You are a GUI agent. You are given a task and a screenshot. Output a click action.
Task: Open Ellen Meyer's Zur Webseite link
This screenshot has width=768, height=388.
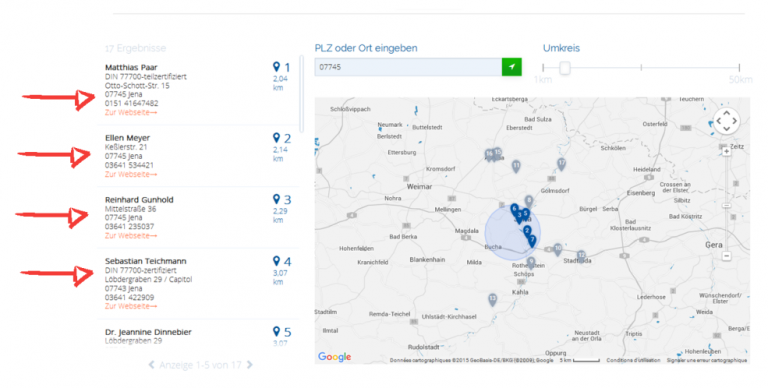point(131,174)
